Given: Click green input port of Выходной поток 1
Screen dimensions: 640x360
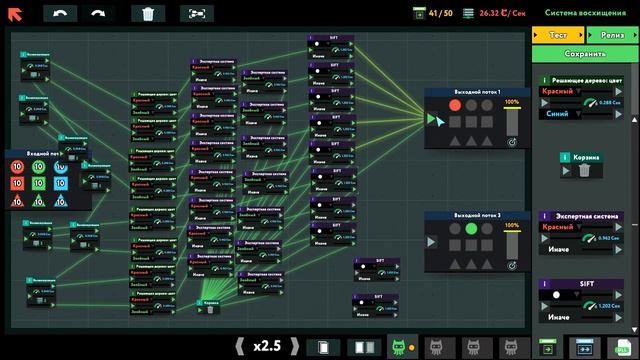Looking at the screenshot, I should 431,119.
